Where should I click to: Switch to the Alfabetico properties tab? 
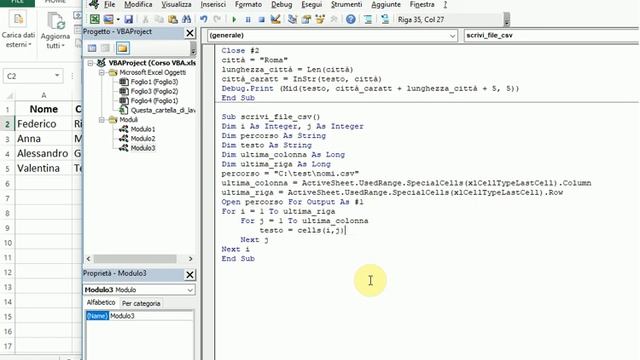(x=101, y=302)
